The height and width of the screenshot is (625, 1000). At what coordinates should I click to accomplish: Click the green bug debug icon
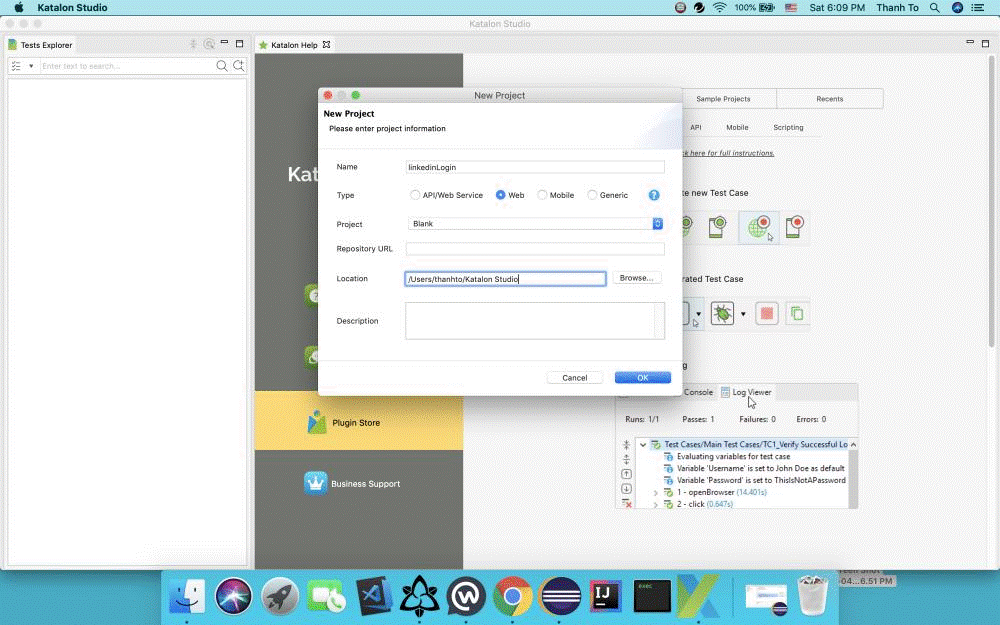(x=722, y=313)
